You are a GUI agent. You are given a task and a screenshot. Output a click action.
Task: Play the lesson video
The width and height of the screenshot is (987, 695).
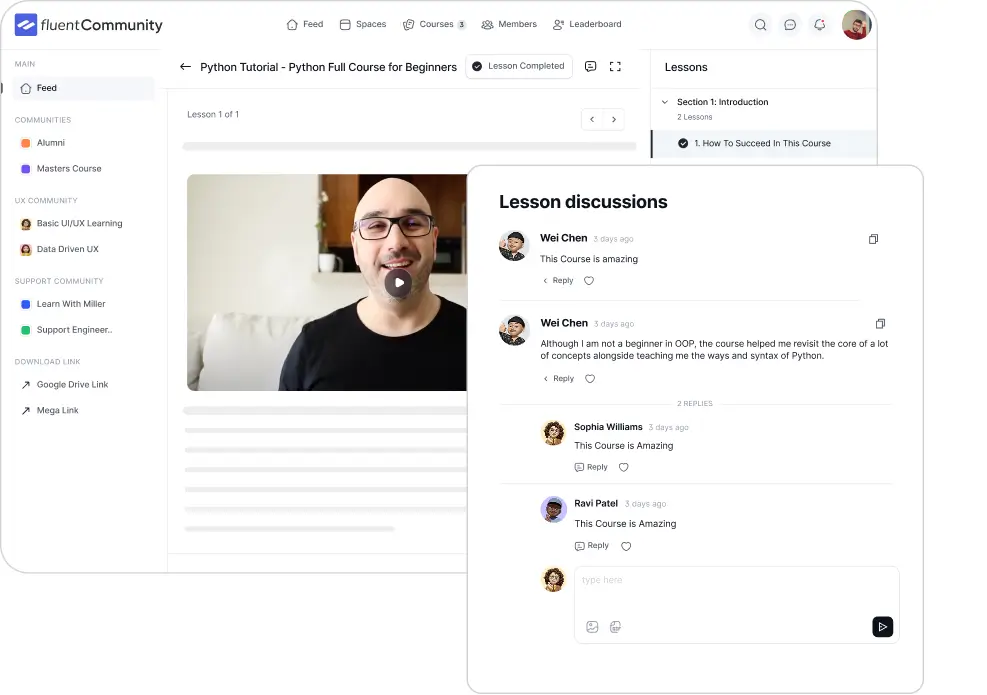click(x=398, y=283)
